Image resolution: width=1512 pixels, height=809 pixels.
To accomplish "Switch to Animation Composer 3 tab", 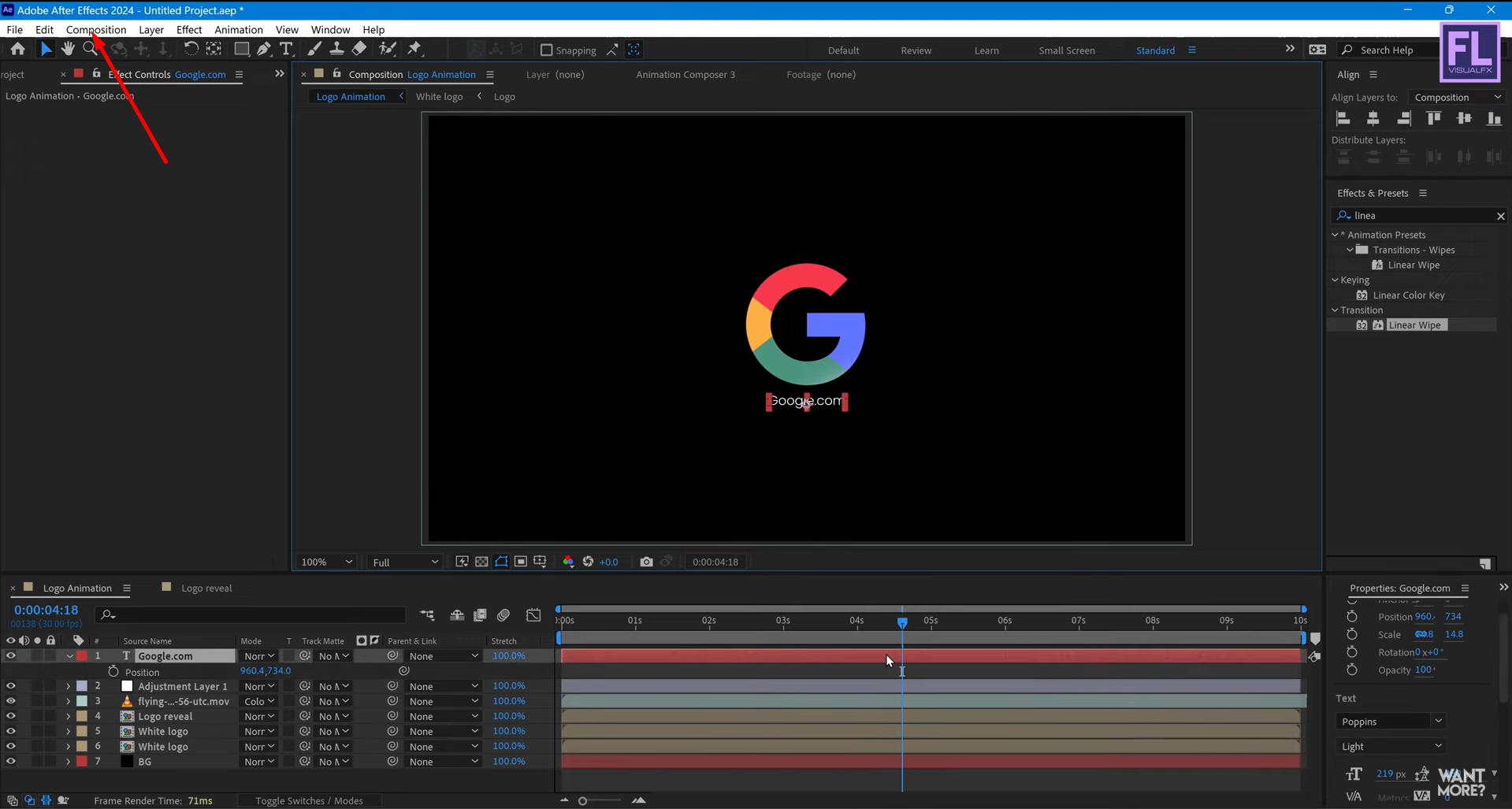I will pyautogui.click(x=685, y=74).
